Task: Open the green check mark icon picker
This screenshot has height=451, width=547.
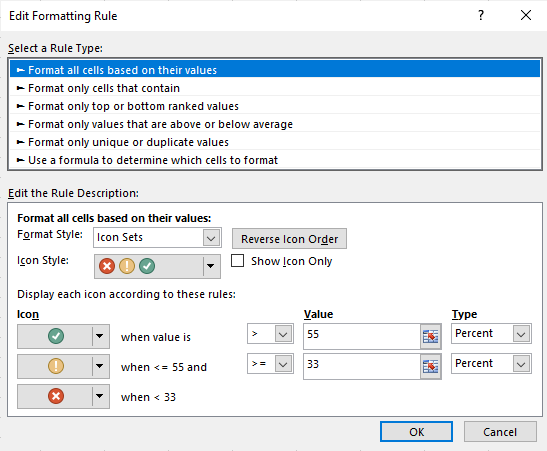Action: click(x=63, y=337)
